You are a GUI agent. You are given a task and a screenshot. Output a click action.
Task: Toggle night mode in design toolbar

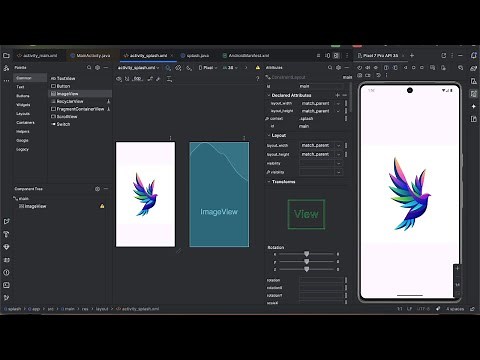point(189,68)
